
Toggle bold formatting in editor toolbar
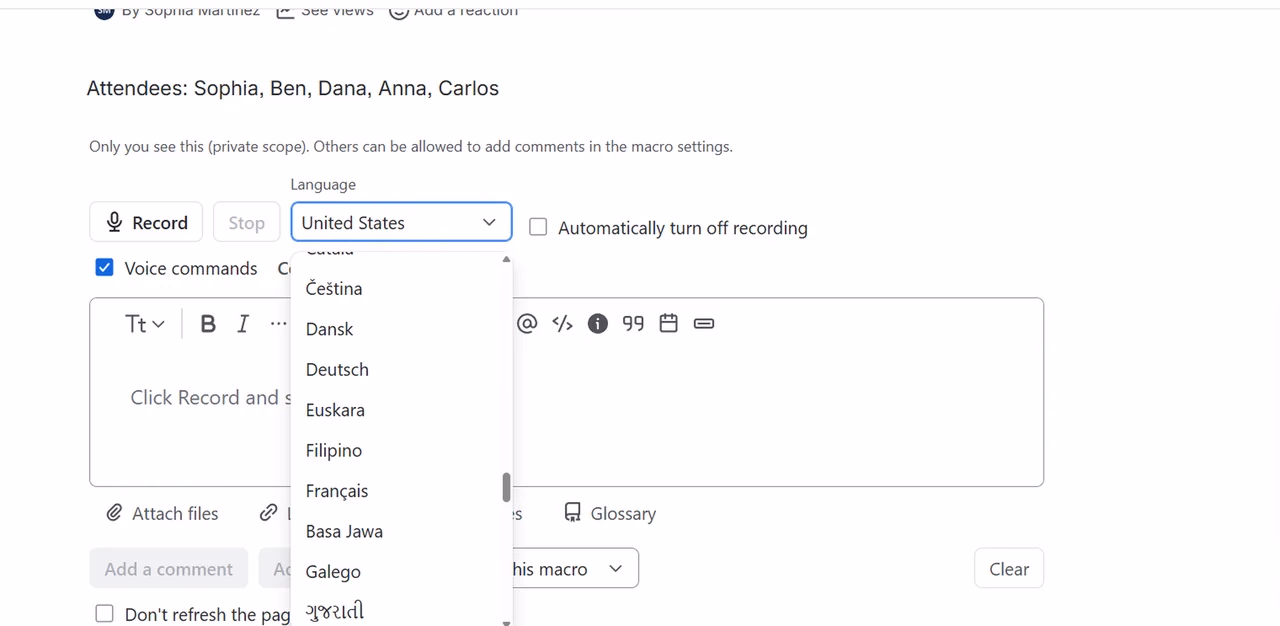point(208,324)
